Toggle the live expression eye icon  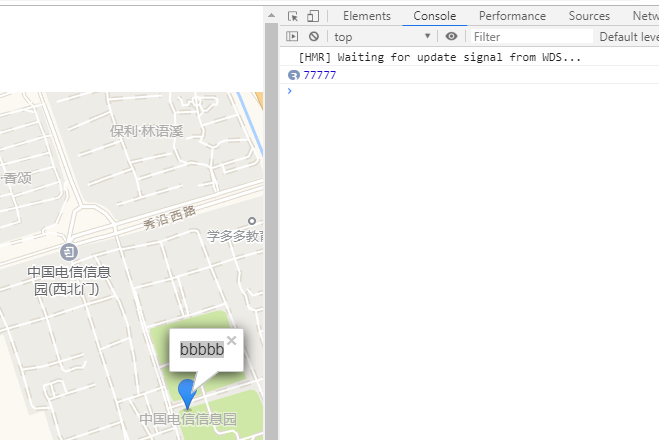tap(451, 36)
